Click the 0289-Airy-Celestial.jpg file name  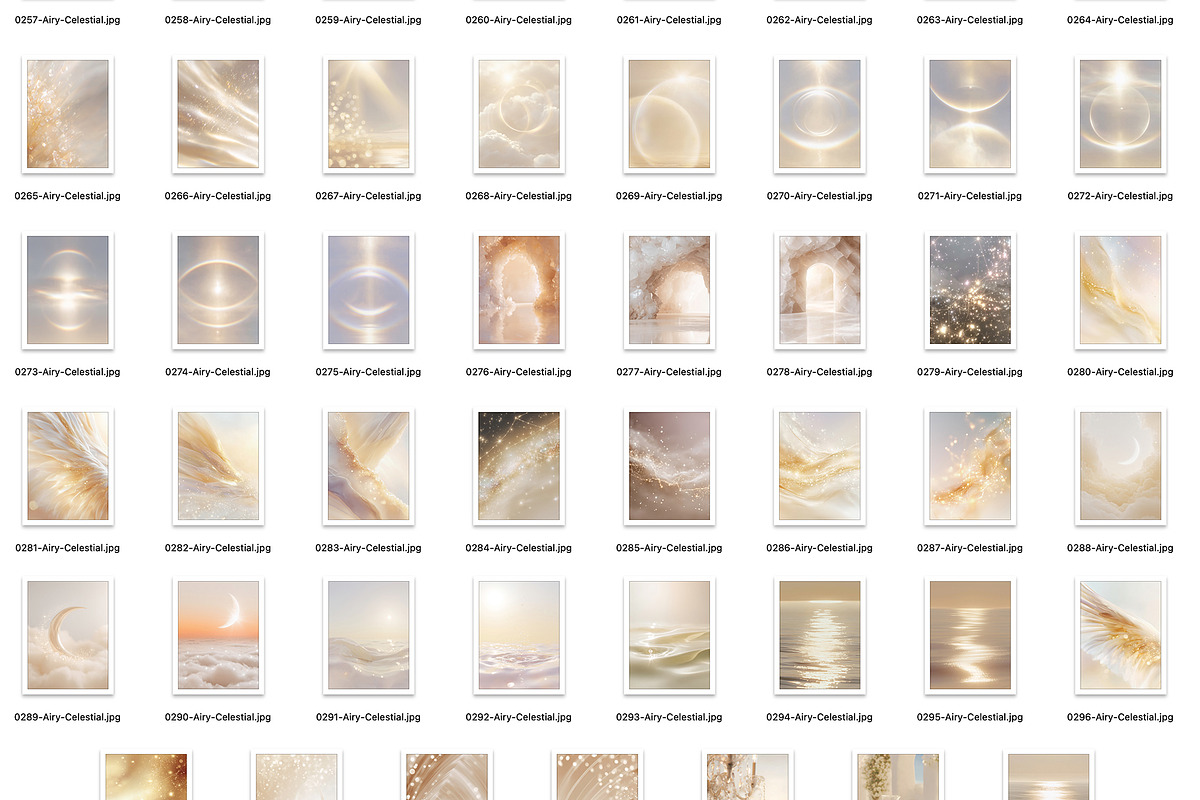point(68,717)
